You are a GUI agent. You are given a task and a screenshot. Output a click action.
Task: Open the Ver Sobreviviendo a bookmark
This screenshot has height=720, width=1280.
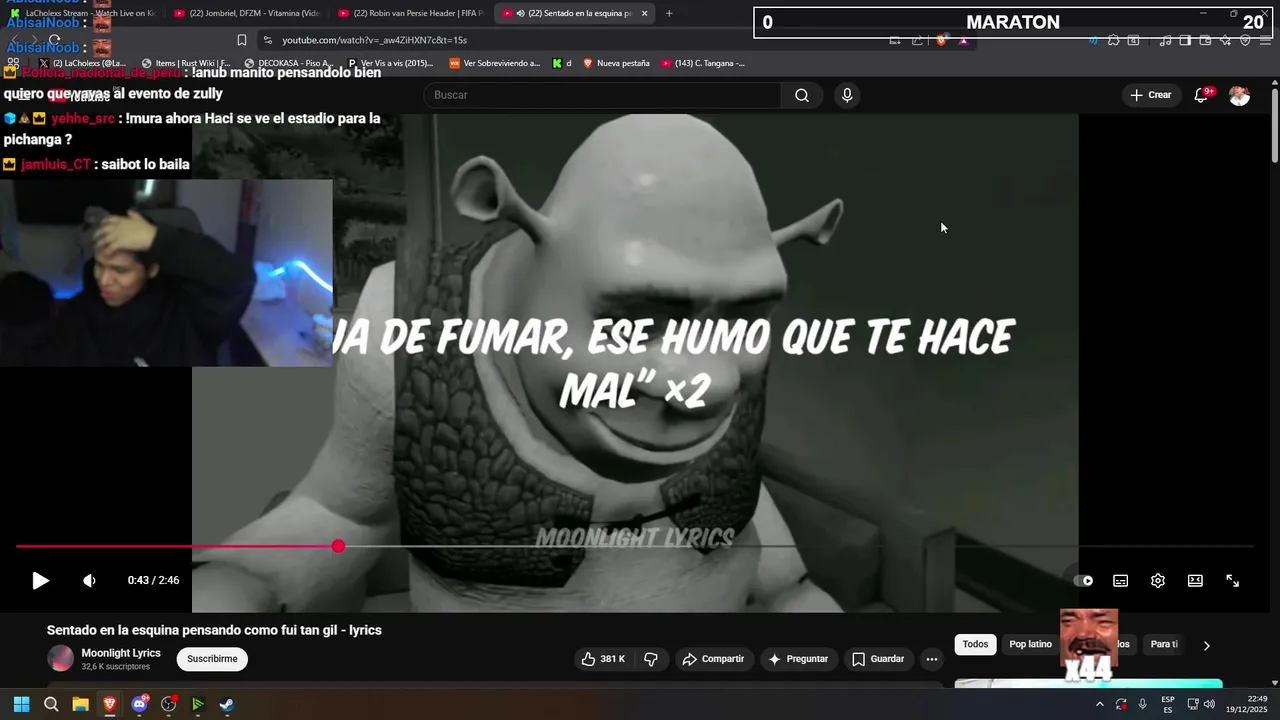[494, 63]
